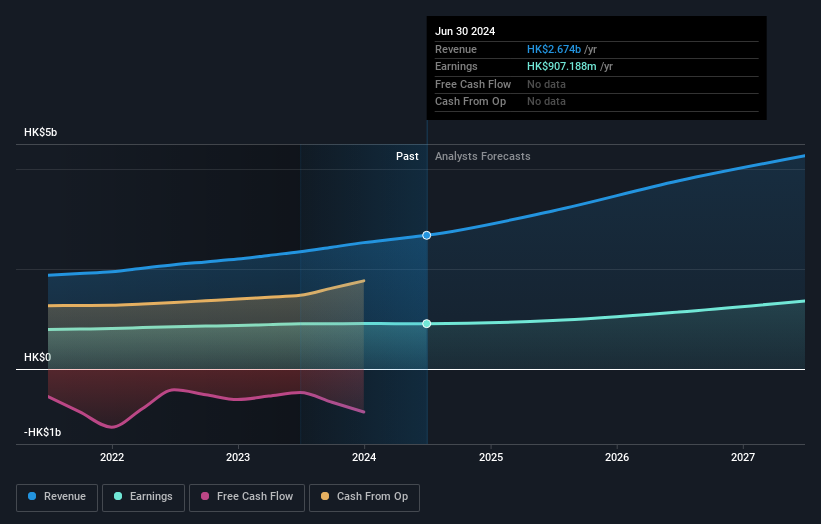Click the HK$0 y-axis label
The width and height of the screenshot is (821, 524).
point(38,358)
